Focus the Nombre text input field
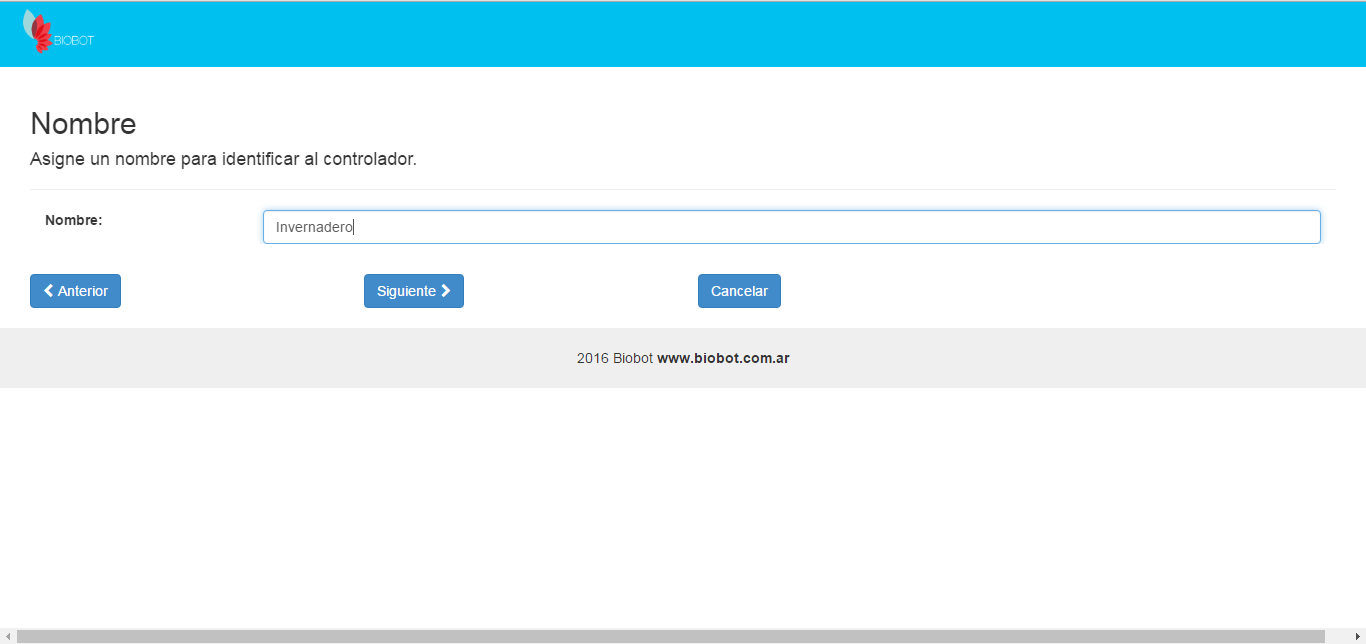 coord(800,227)
